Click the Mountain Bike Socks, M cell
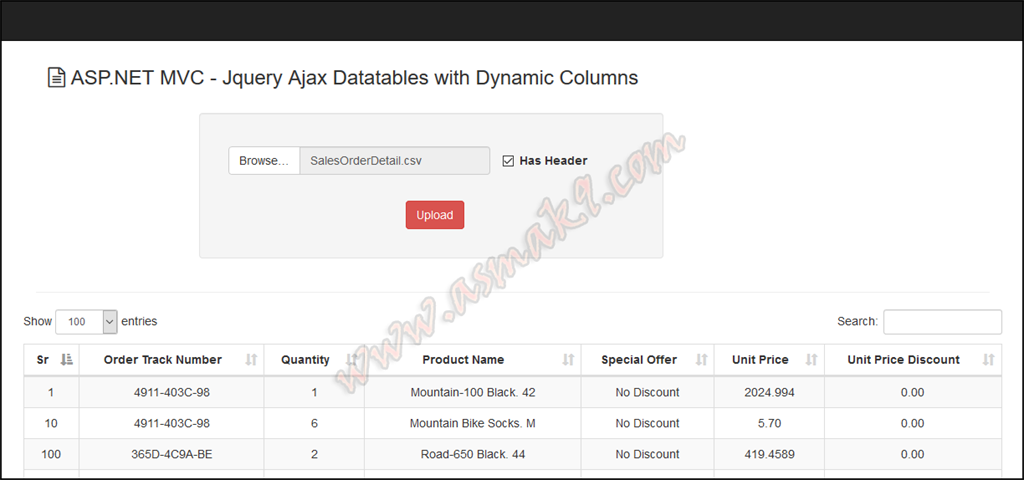The height and width of the screenshot is (480, 1024). 472,424
